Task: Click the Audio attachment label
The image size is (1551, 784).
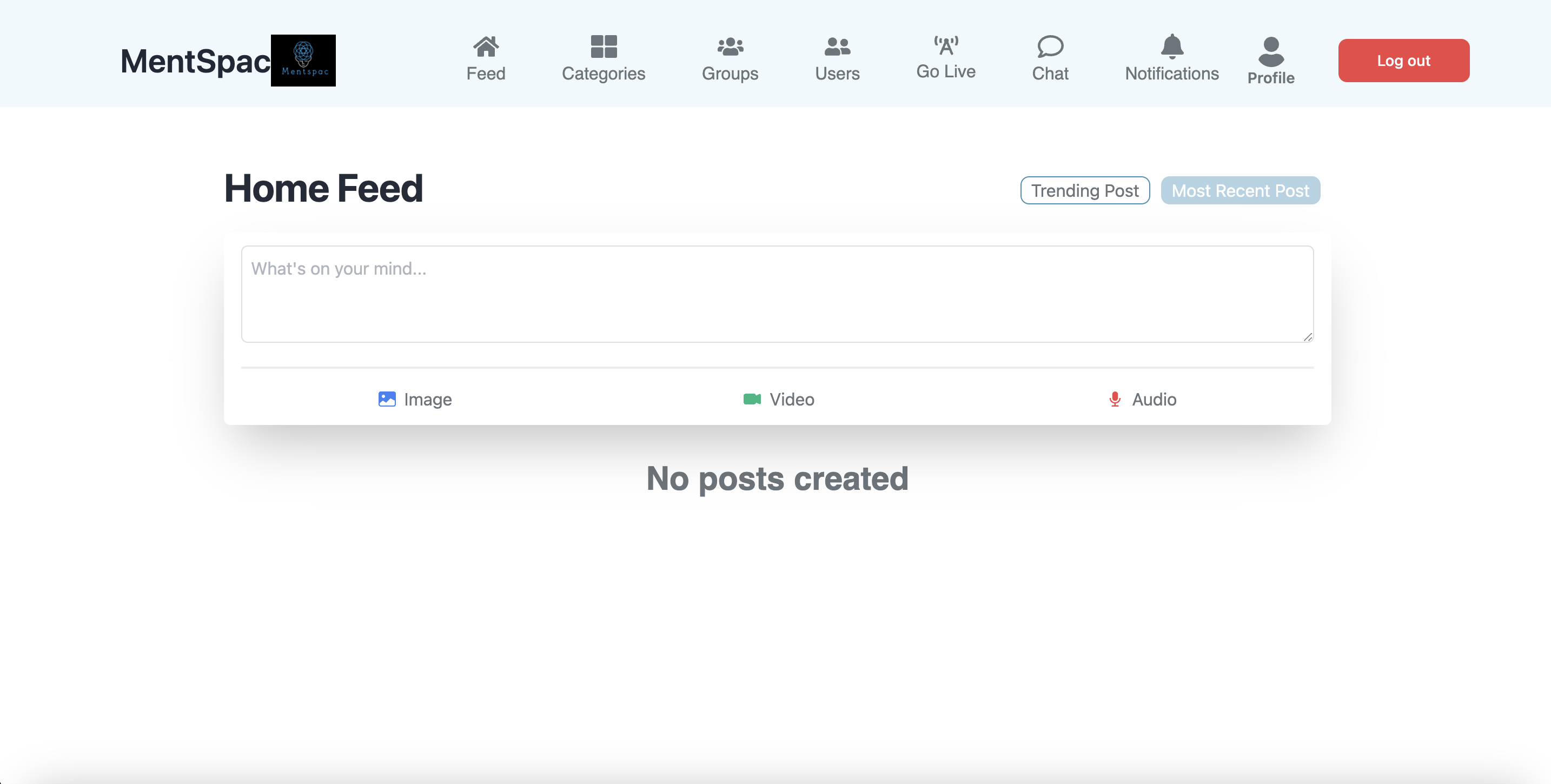Action: pyautogui.click(x=1154, y=399)
